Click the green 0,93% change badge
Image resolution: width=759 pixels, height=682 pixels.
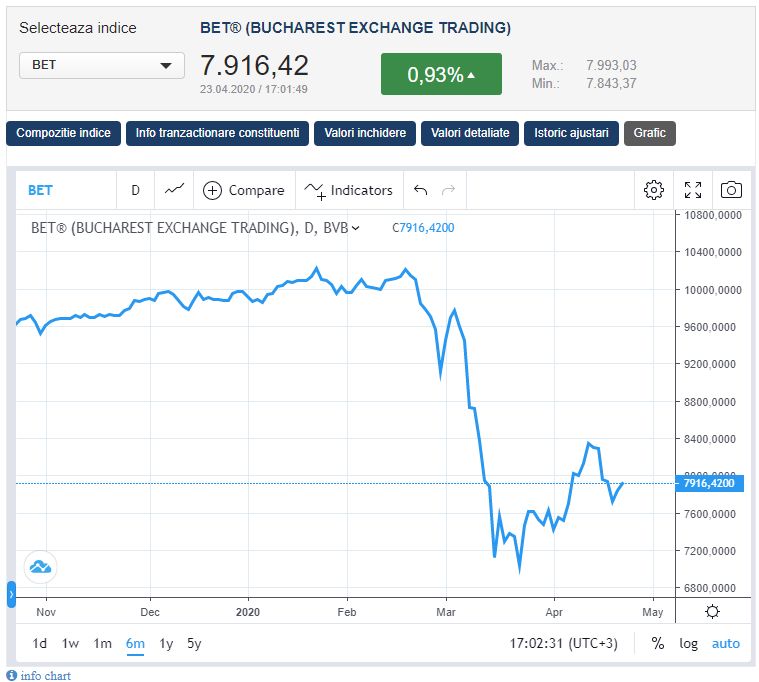coord(441,74)
